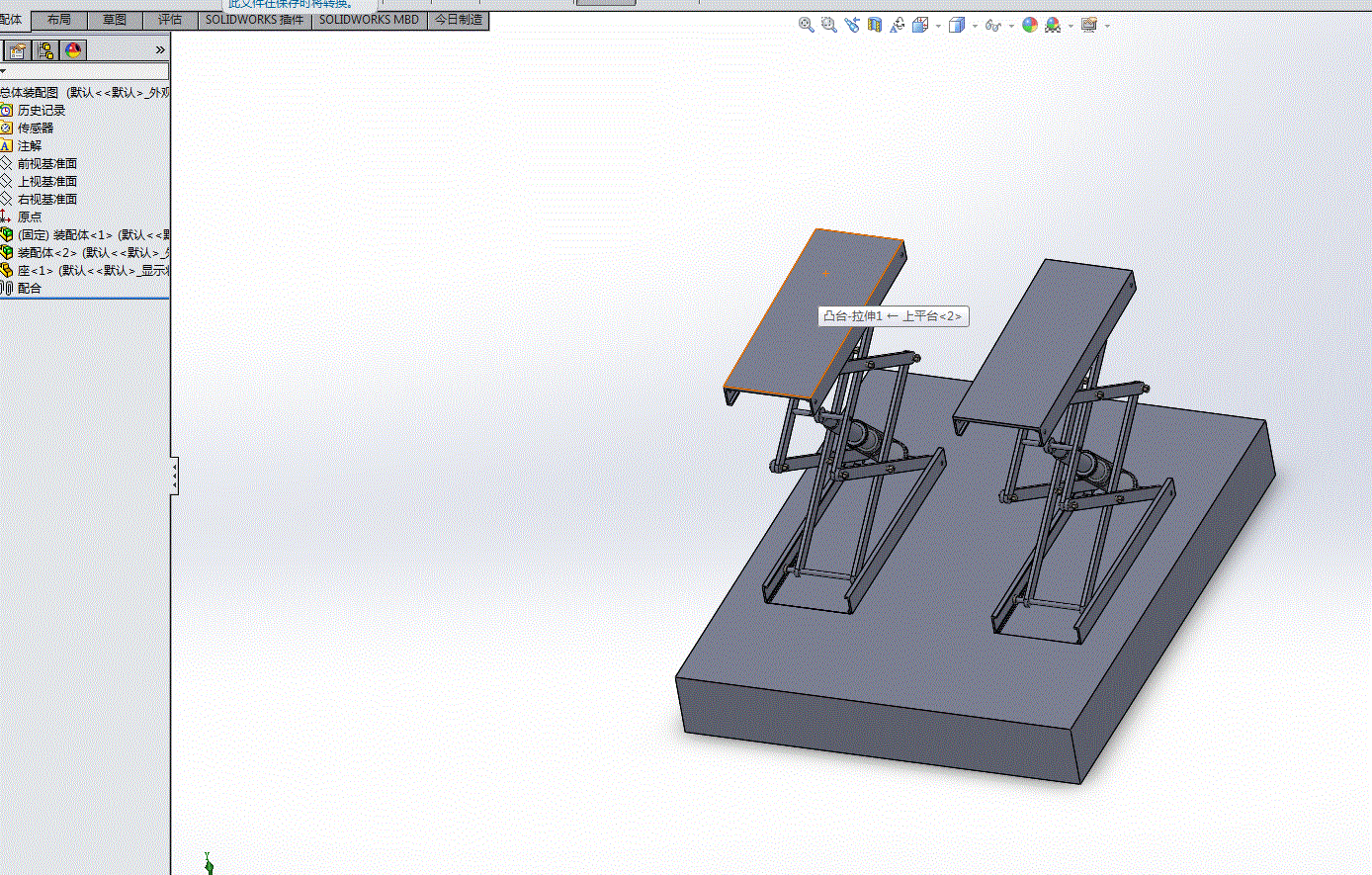Switch to the 今日制造 tab

pos(459,19)
